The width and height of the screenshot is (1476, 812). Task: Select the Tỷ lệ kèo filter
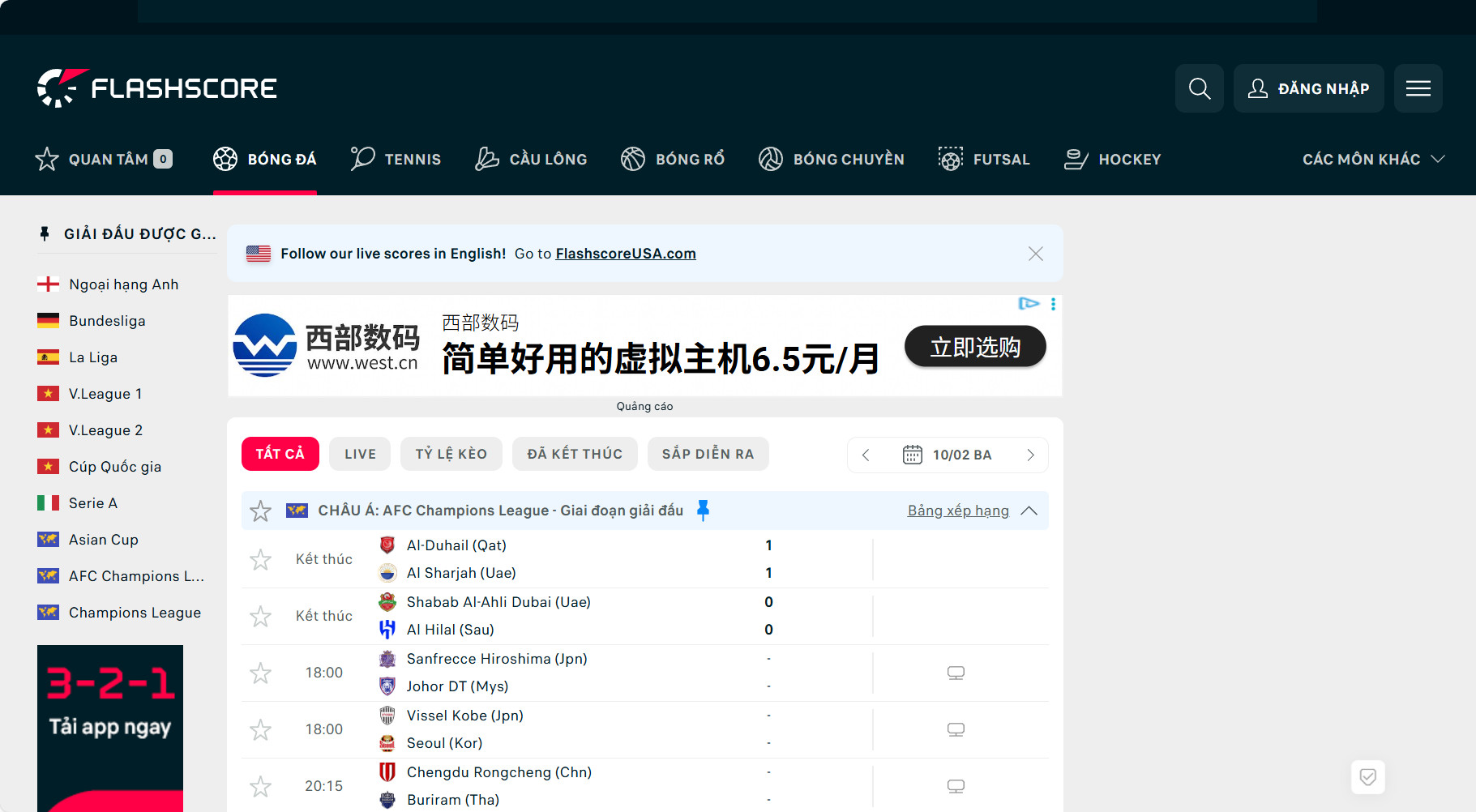coord(451,454)
